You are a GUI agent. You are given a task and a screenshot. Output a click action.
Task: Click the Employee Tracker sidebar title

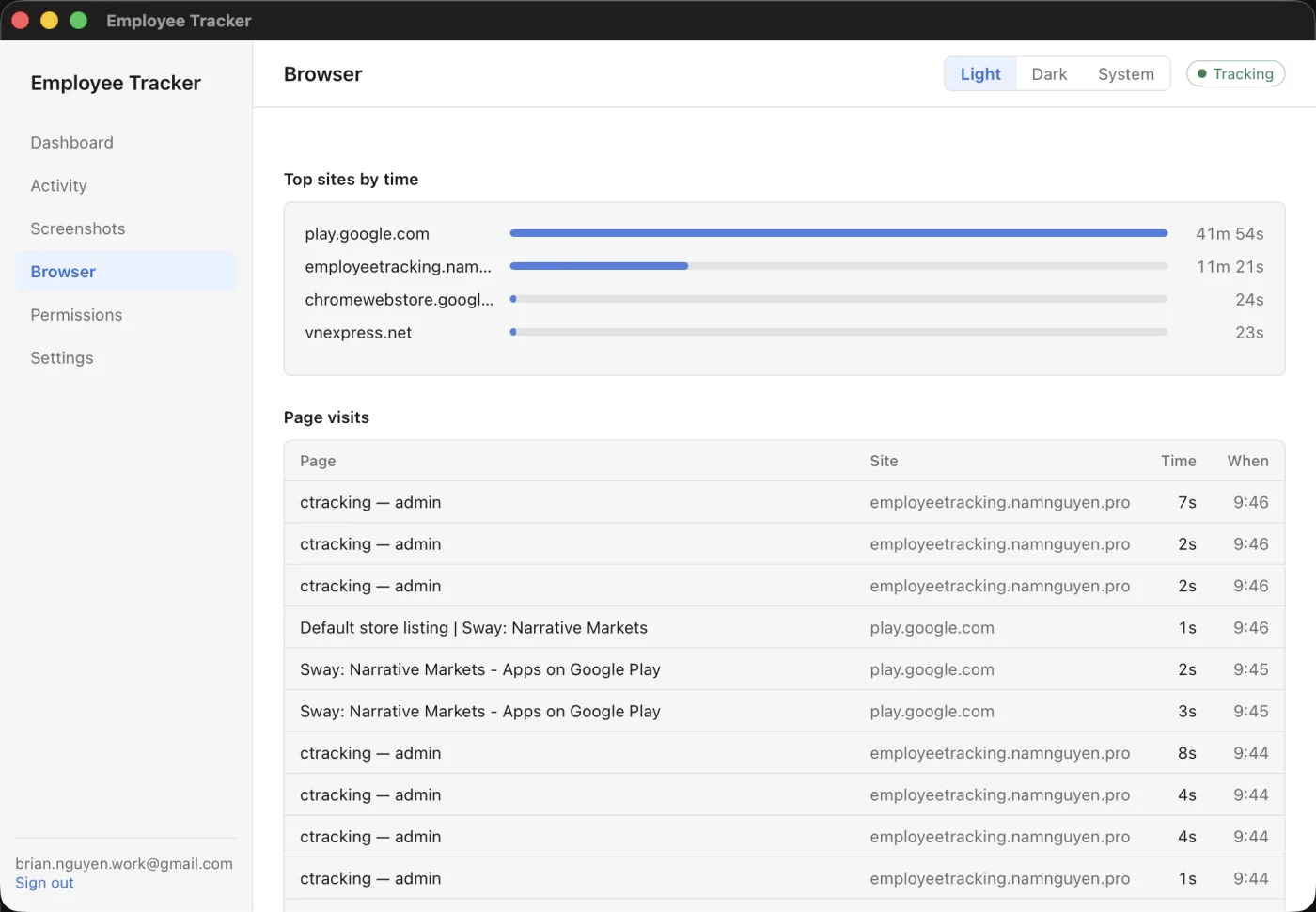tap(116, 83)
